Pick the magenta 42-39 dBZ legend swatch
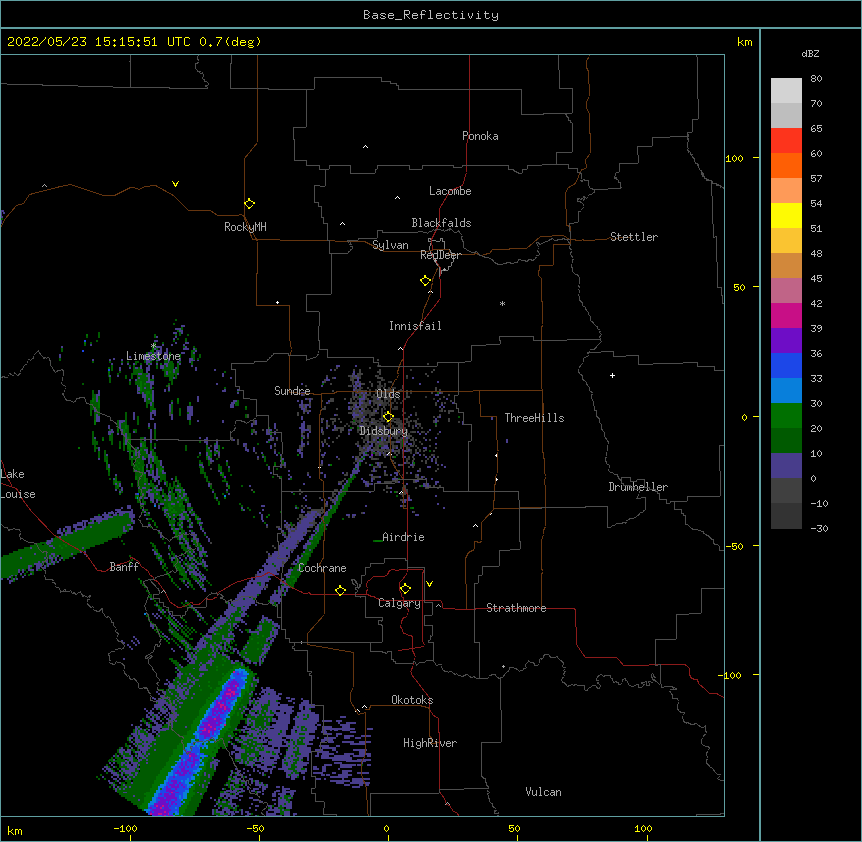 click(786, 315)
